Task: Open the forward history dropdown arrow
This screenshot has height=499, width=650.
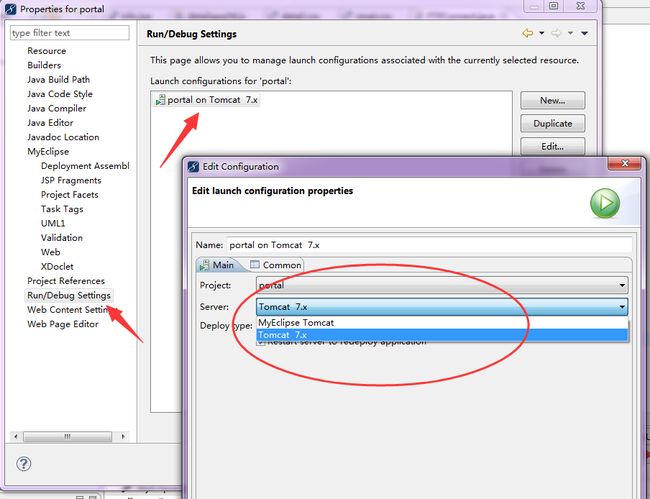Action: click(x=570, y=33)
